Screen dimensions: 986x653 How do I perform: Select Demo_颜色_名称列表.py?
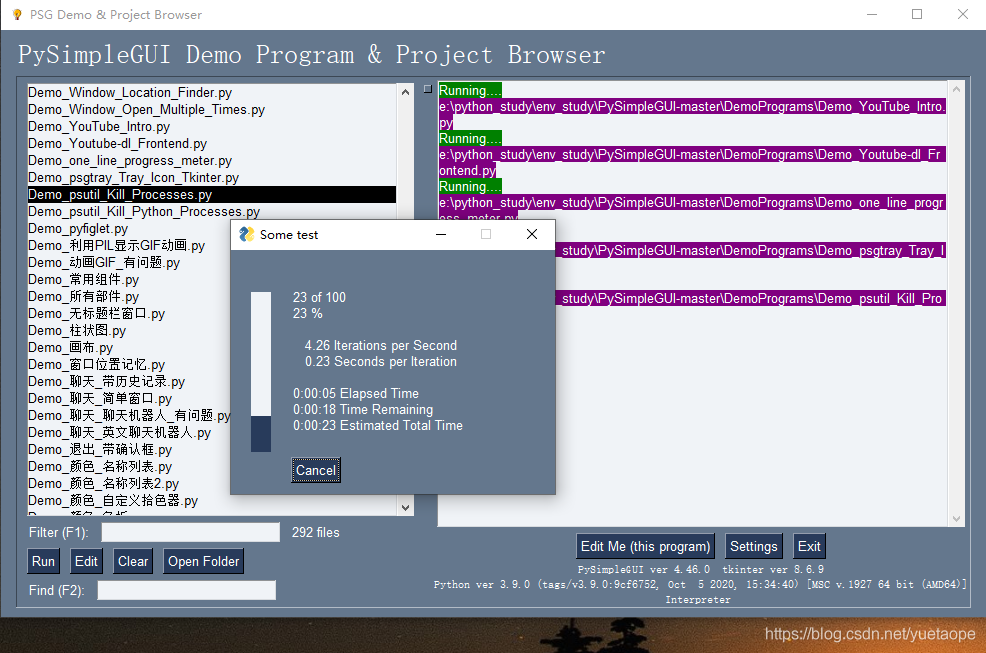point(129,466)
